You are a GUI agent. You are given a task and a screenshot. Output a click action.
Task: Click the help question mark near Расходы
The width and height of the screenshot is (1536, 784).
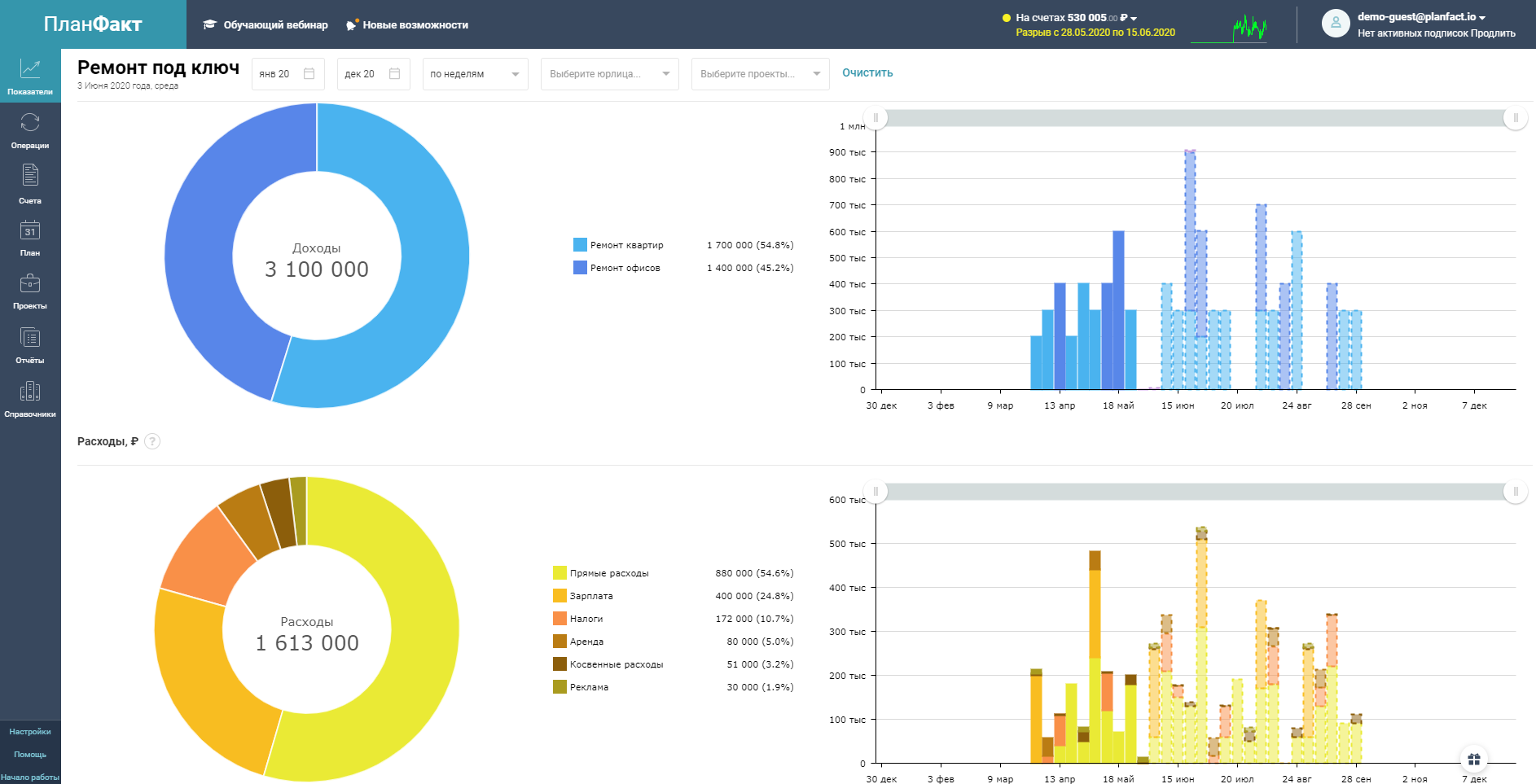(x=152, y=441)
